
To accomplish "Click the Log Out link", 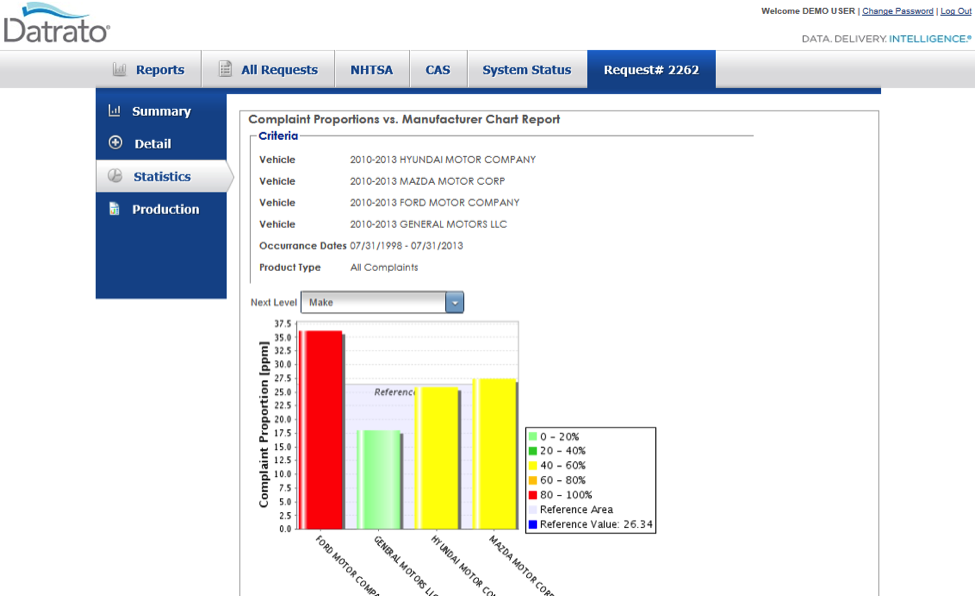I will coord(956,11).
